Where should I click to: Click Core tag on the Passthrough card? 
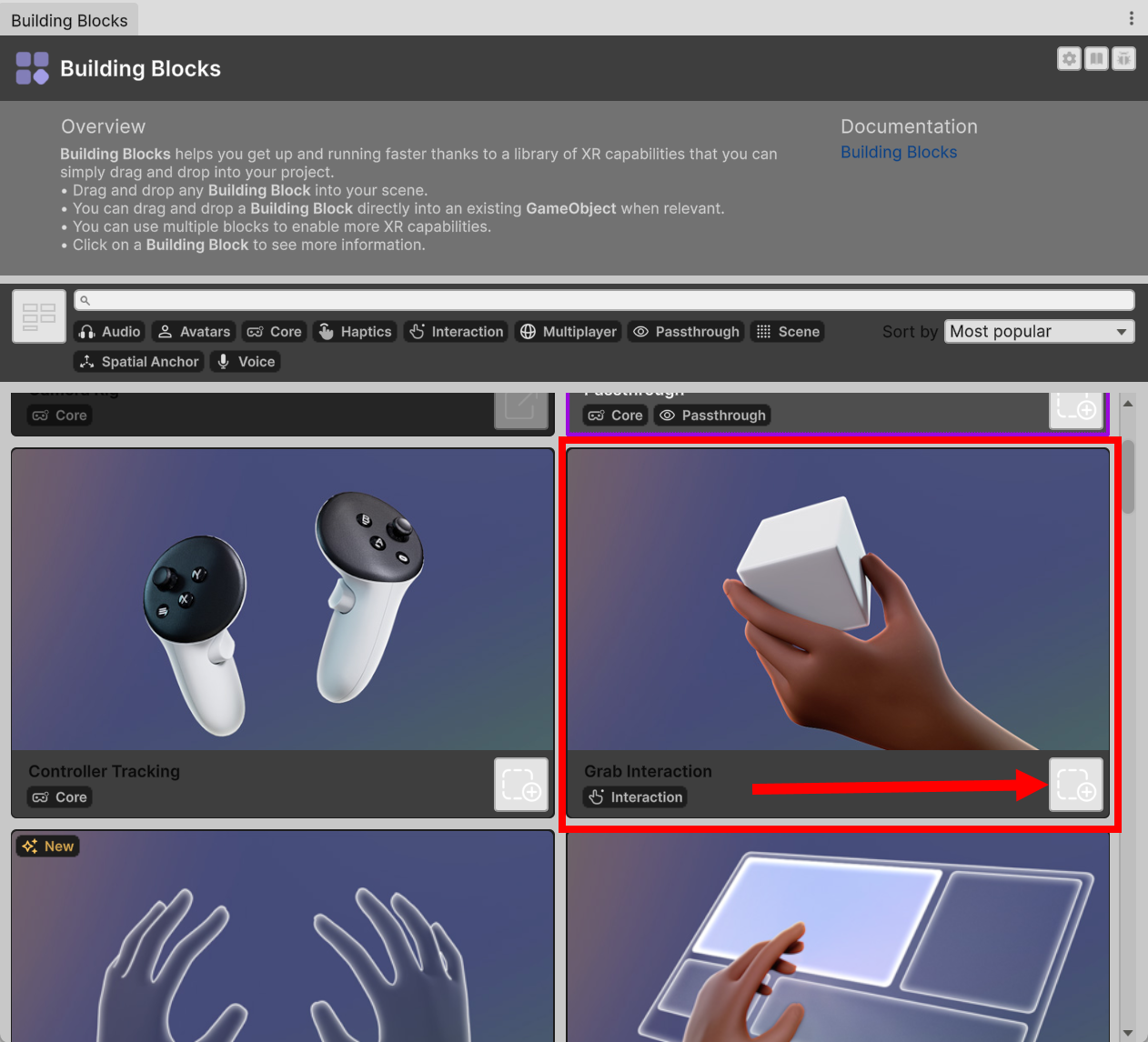pos(616,416)
